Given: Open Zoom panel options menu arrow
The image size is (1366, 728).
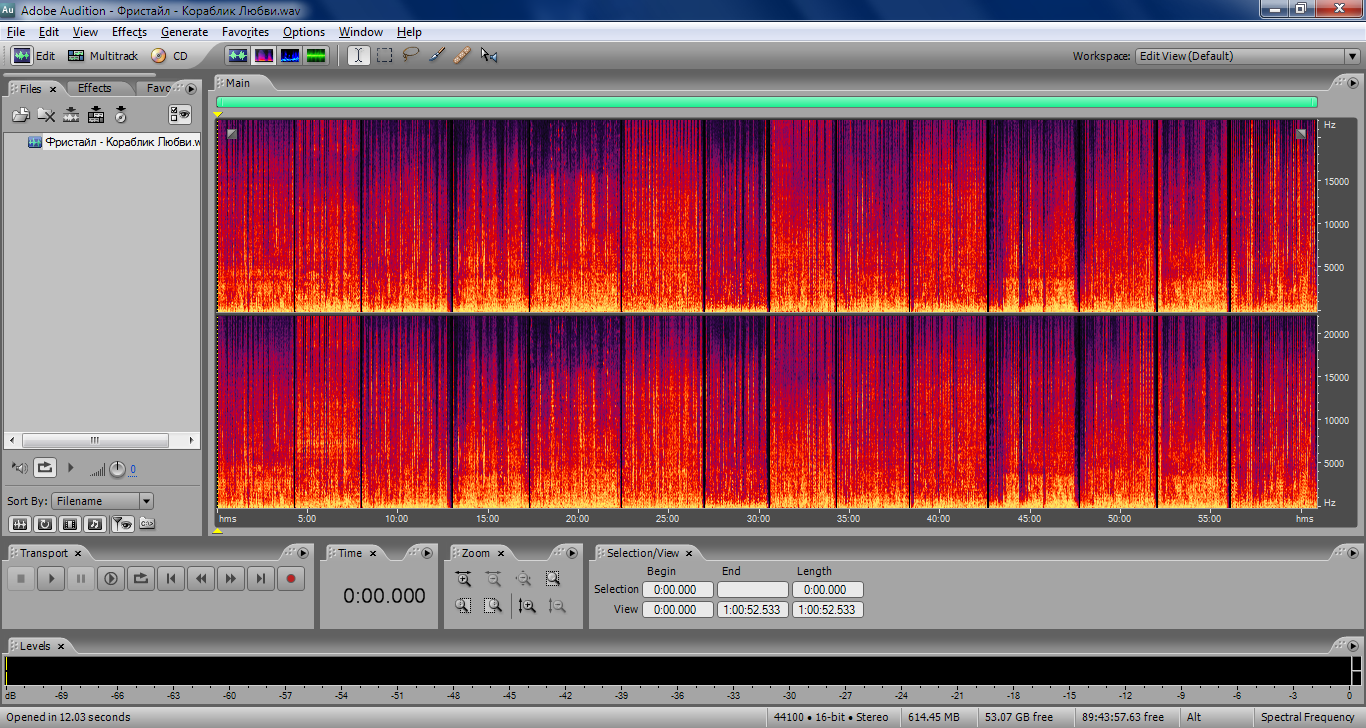Looking at the screenshot, I should click(572, 553).
